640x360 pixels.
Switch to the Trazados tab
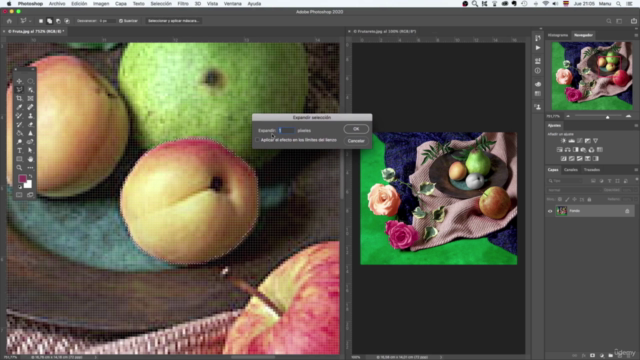coord(592,170)
